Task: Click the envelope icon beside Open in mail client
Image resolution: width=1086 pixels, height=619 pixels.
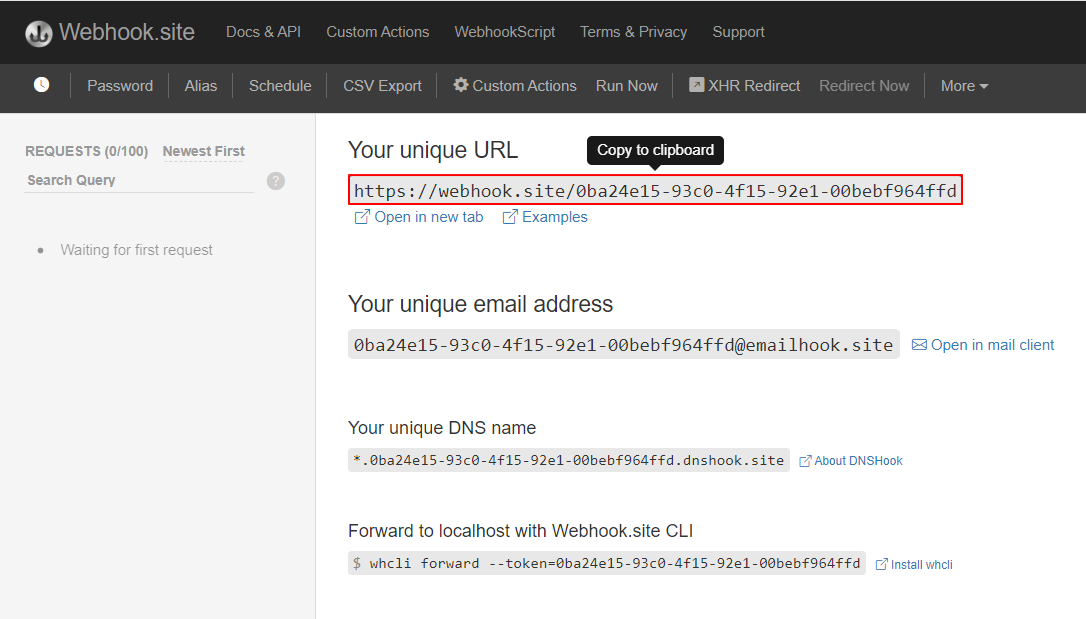Action: (x=918, y=345)
